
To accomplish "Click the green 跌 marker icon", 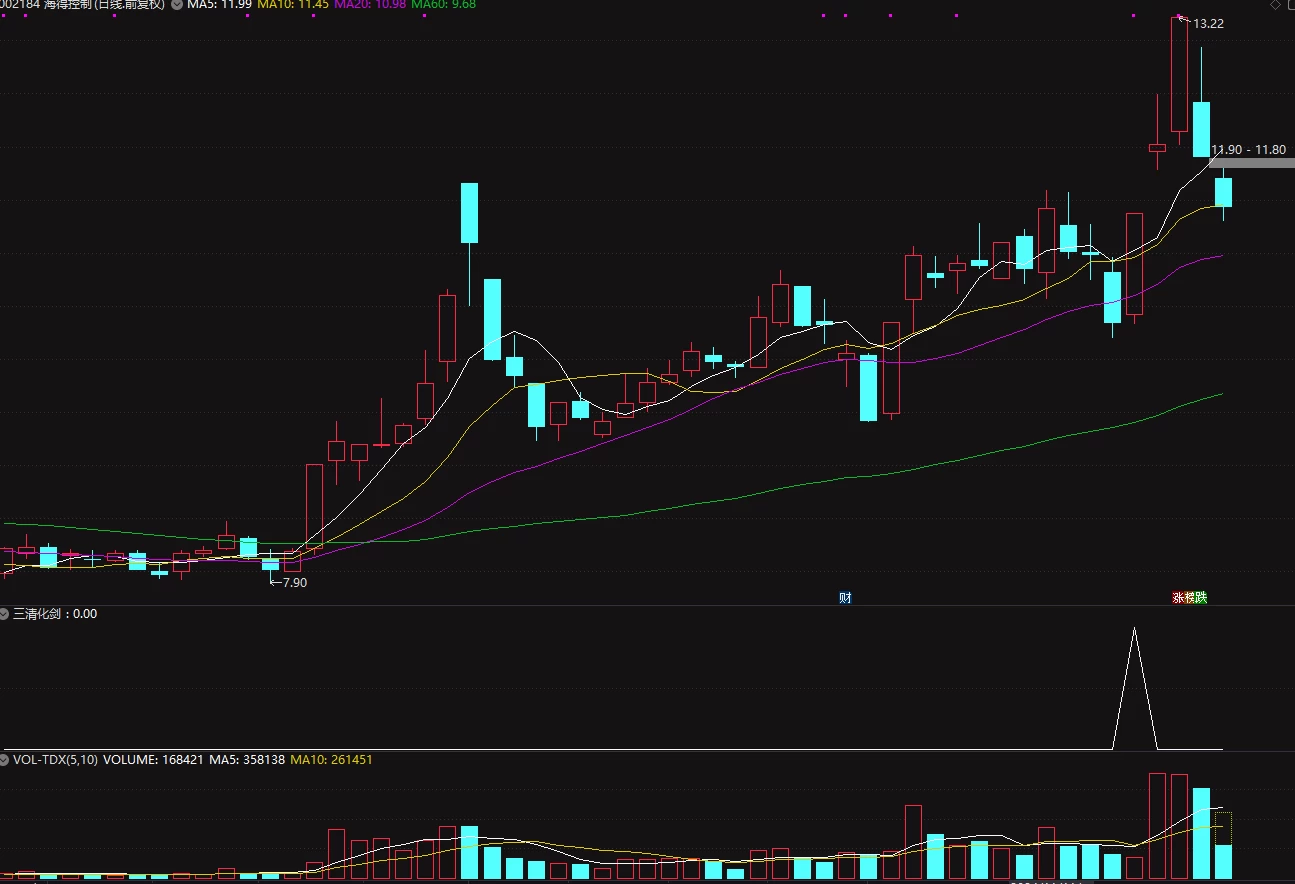I will (x=1200, y=598).
